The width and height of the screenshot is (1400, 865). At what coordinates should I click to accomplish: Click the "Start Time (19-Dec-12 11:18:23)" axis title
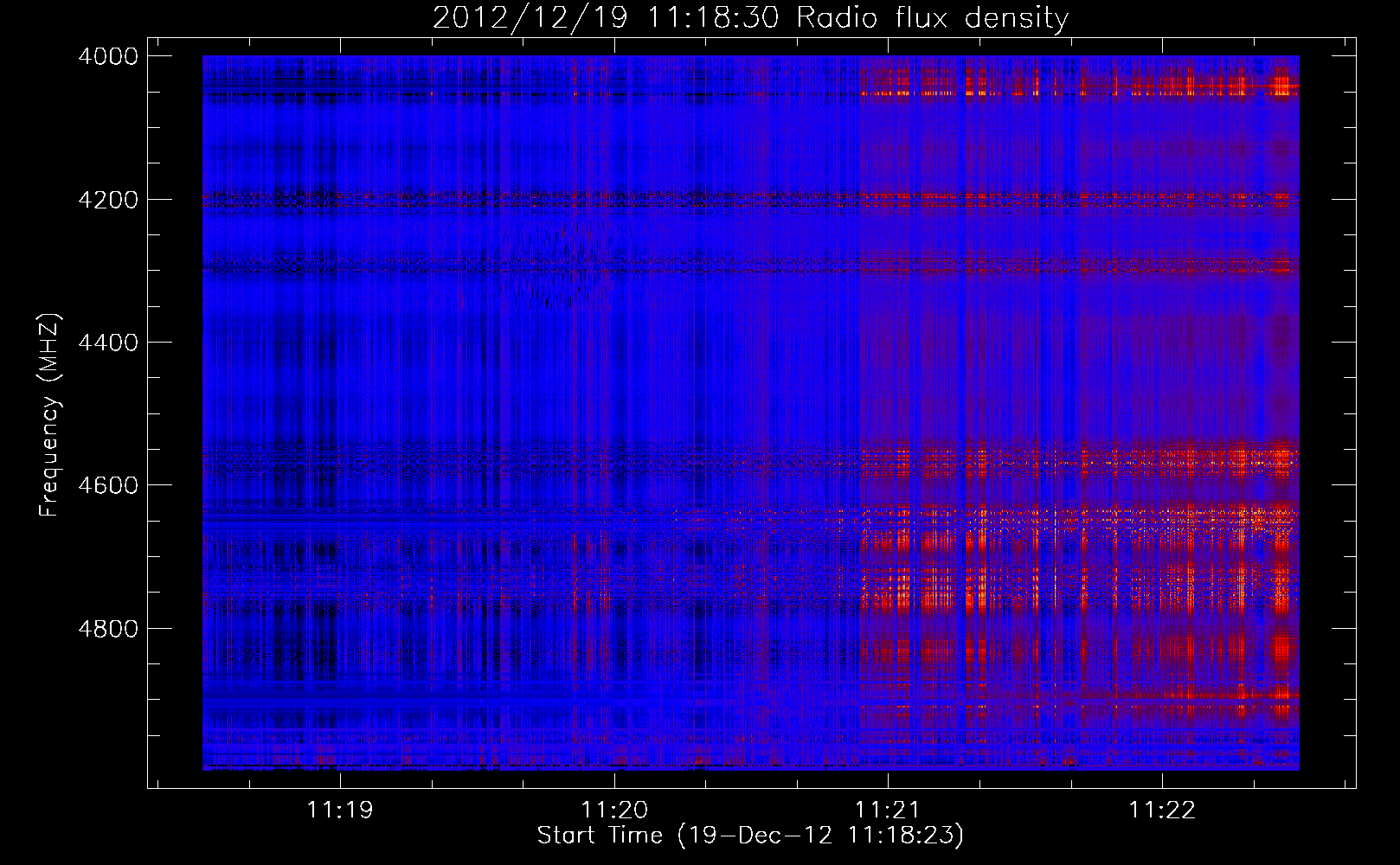point(750,836)
